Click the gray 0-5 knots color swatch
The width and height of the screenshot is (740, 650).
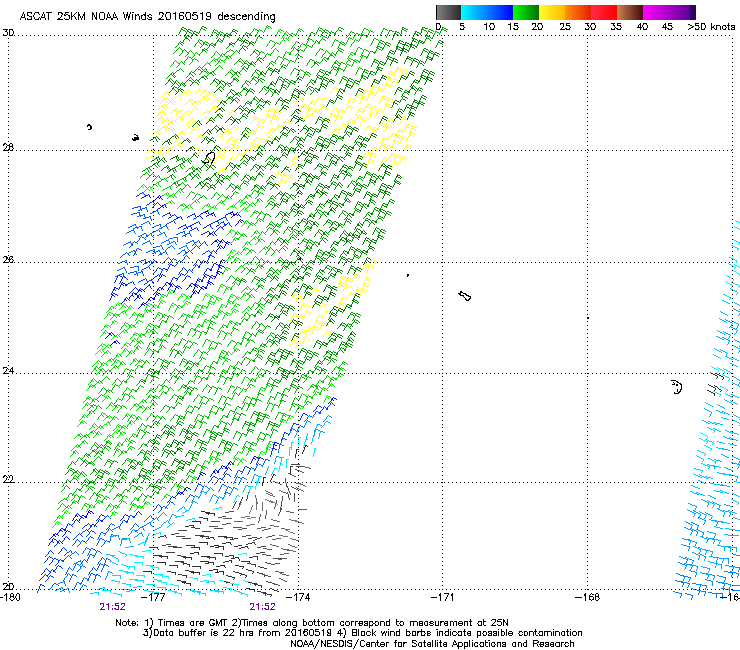[x=448, y=12]
